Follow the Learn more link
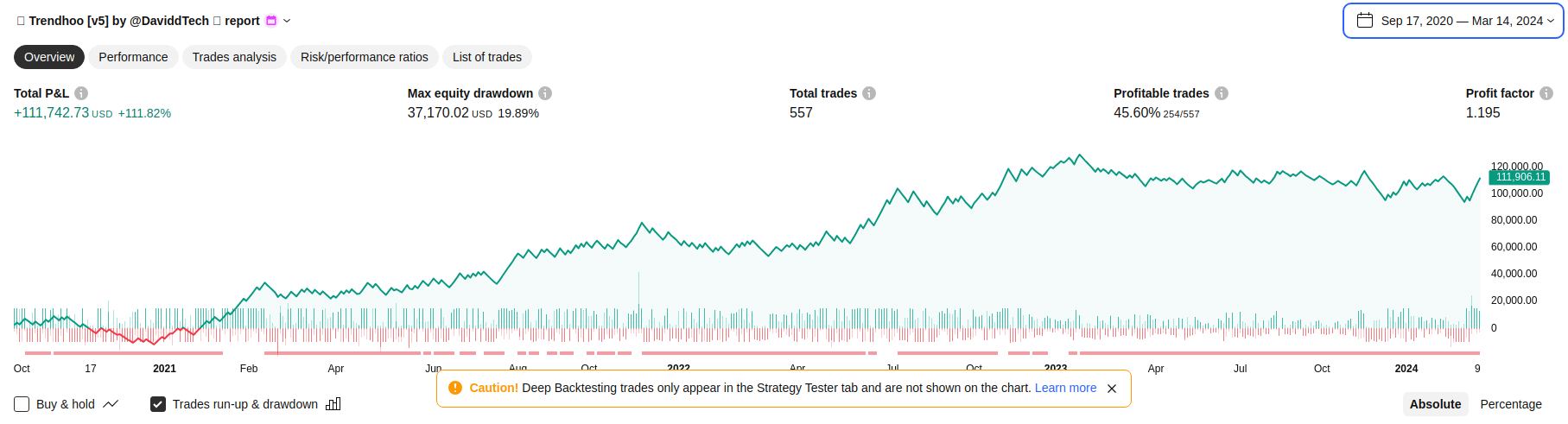 (1065, 388)
